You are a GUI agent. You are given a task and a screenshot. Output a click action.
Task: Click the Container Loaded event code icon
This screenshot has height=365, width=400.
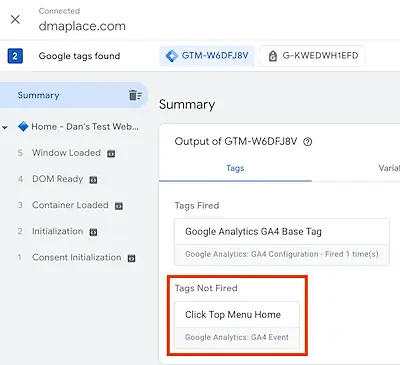pos(119,206)
